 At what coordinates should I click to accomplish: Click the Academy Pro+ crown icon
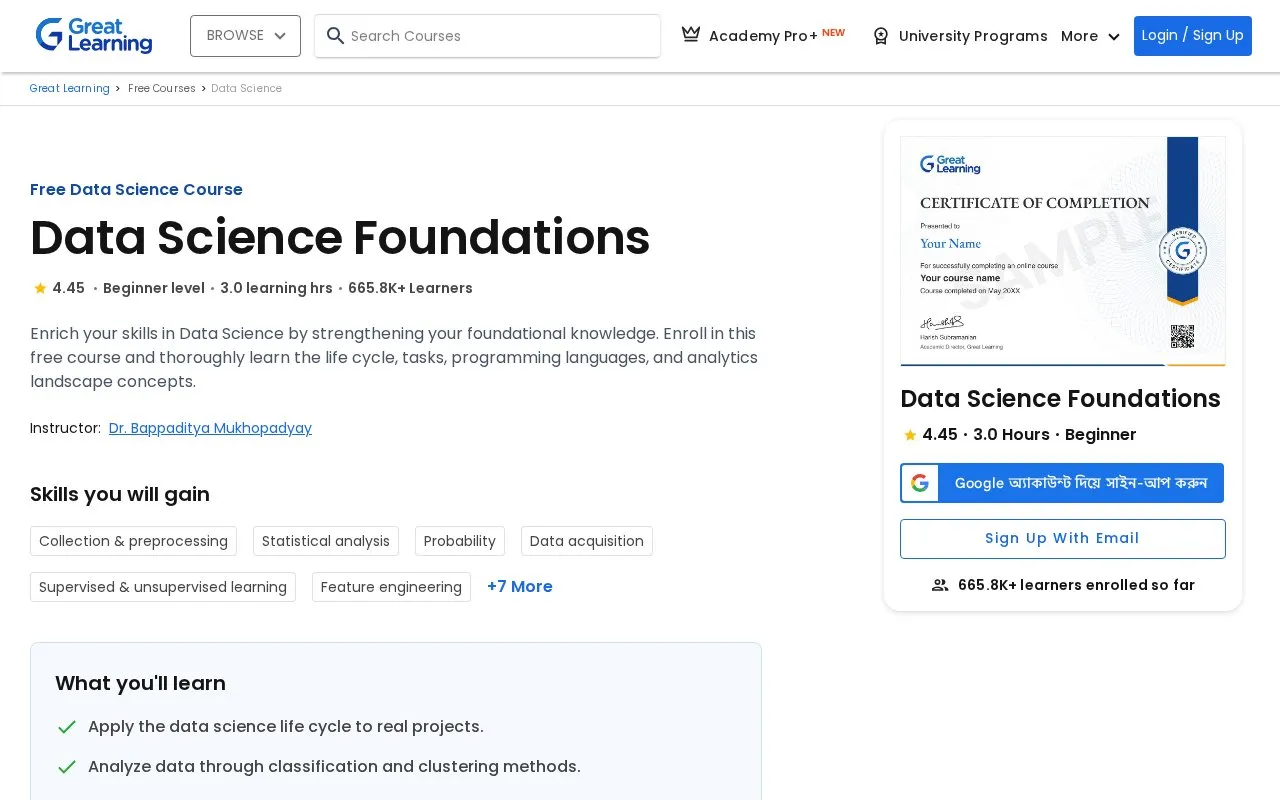(x=691, y=34)
